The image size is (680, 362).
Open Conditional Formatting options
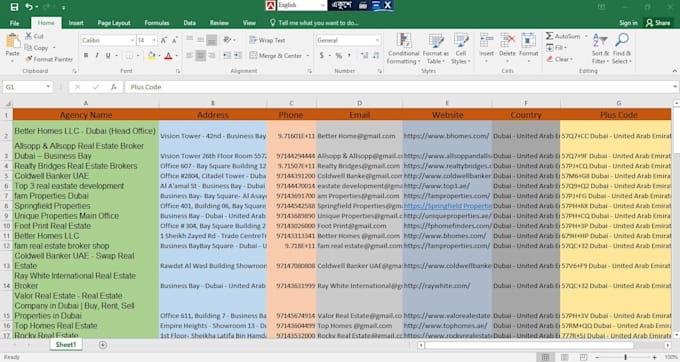point(403,49)
